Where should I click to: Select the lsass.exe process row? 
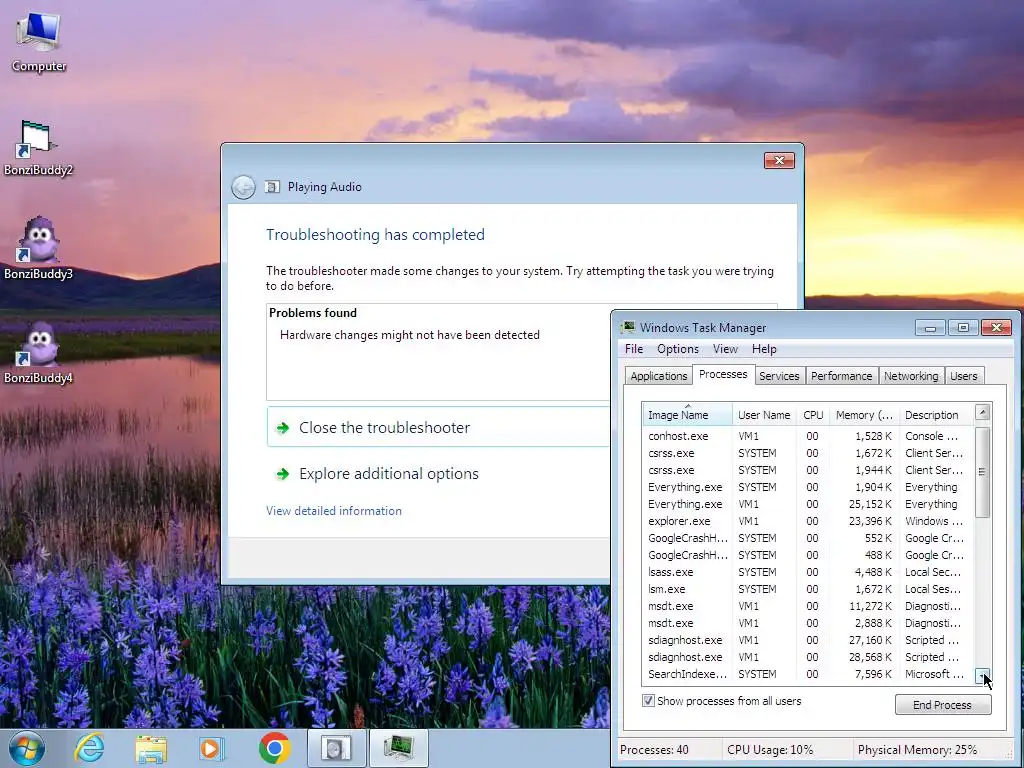click(807, 571)
